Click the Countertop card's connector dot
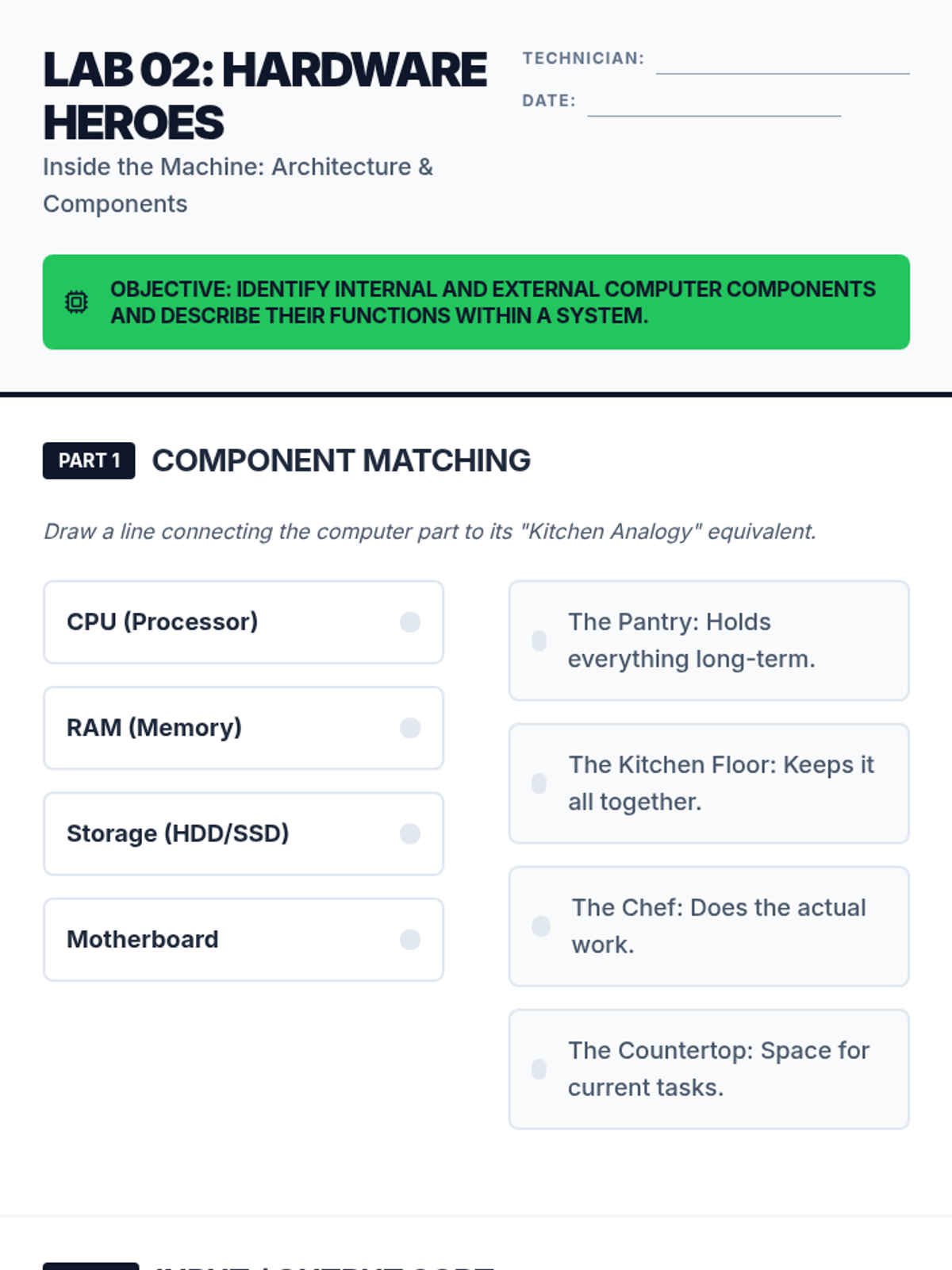Image resolution: width=952 pixels, height=1270 pixels. tap(539, 1069)
